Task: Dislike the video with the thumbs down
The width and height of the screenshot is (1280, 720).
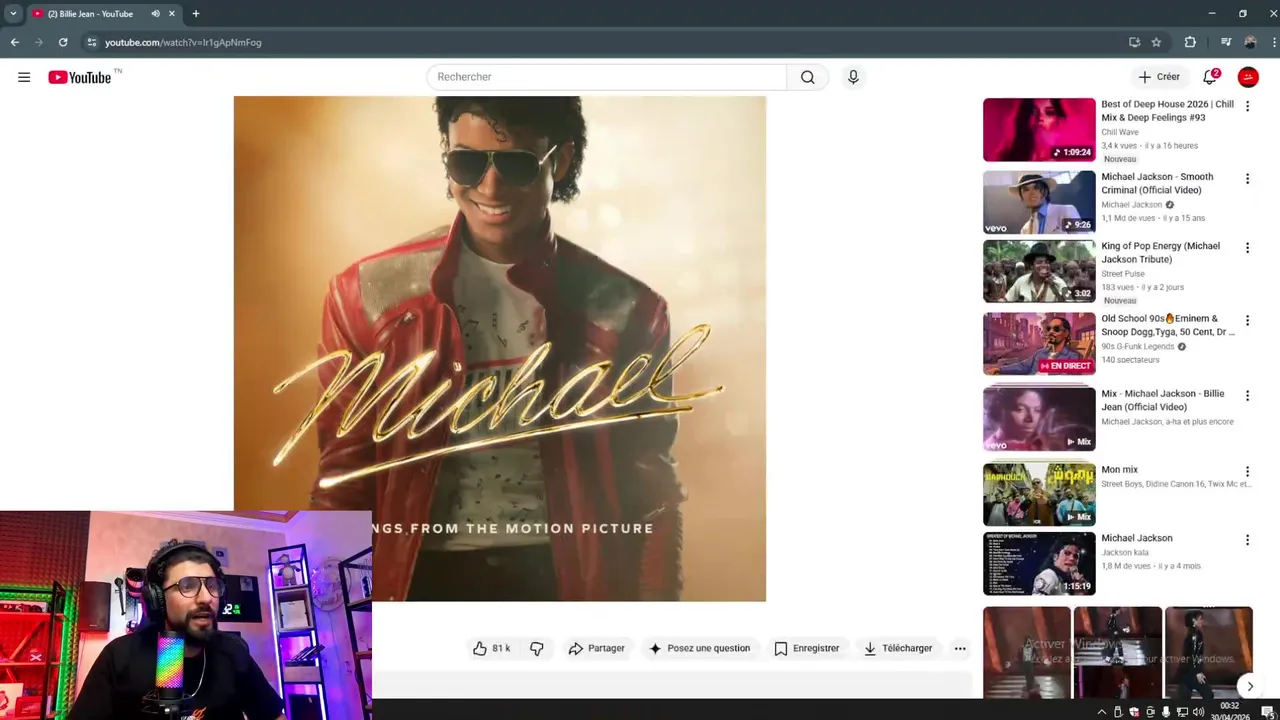Action: pyautogui.click(x=537, y=648)
